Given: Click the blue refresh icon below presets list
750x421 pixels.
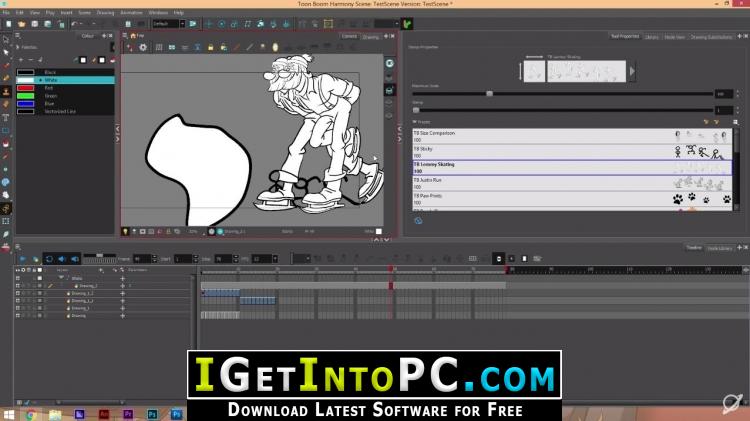Looking at the screenshot, I should pyautogui.click(x=418, y=221).
